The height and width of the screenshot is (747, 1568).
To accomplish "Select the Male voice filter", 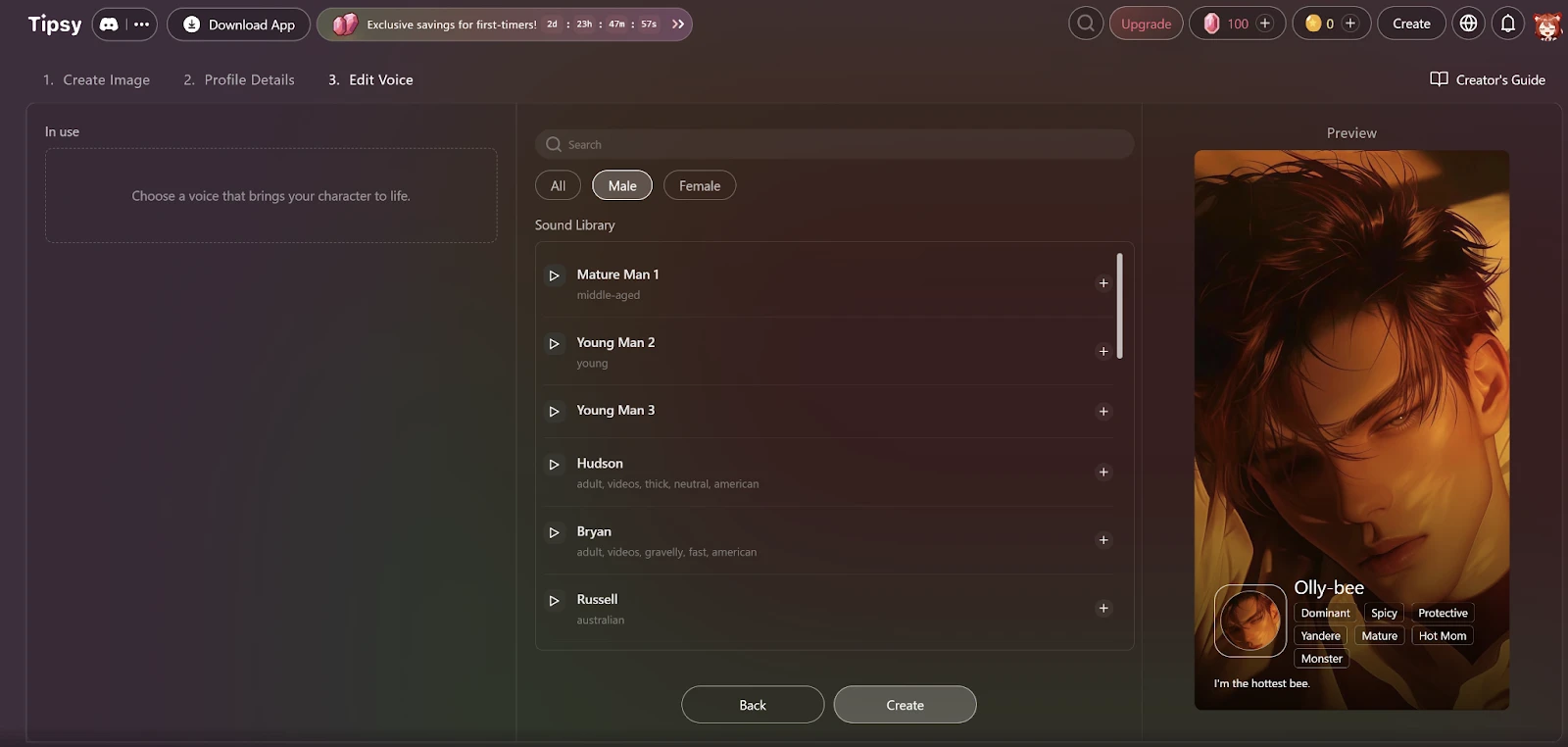I will pyautogui.click(x=621, y=185).
